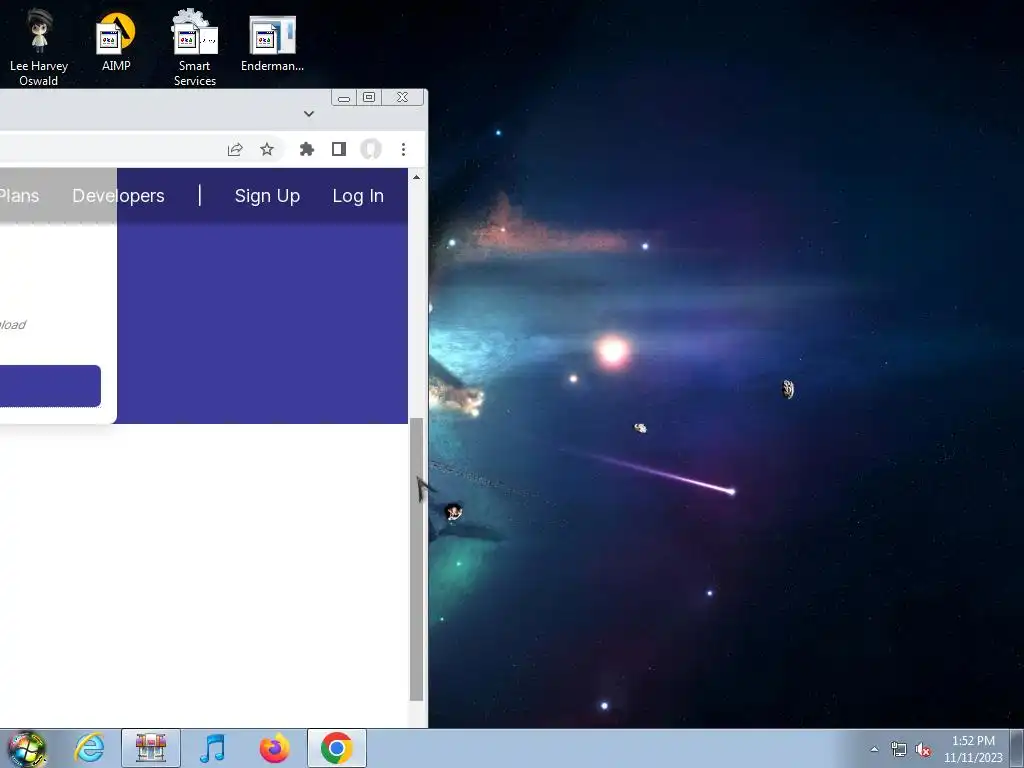The width and height of the screenshot is (1024, 768).
Task: Open the network tray icon
Action: coord(899,749)
